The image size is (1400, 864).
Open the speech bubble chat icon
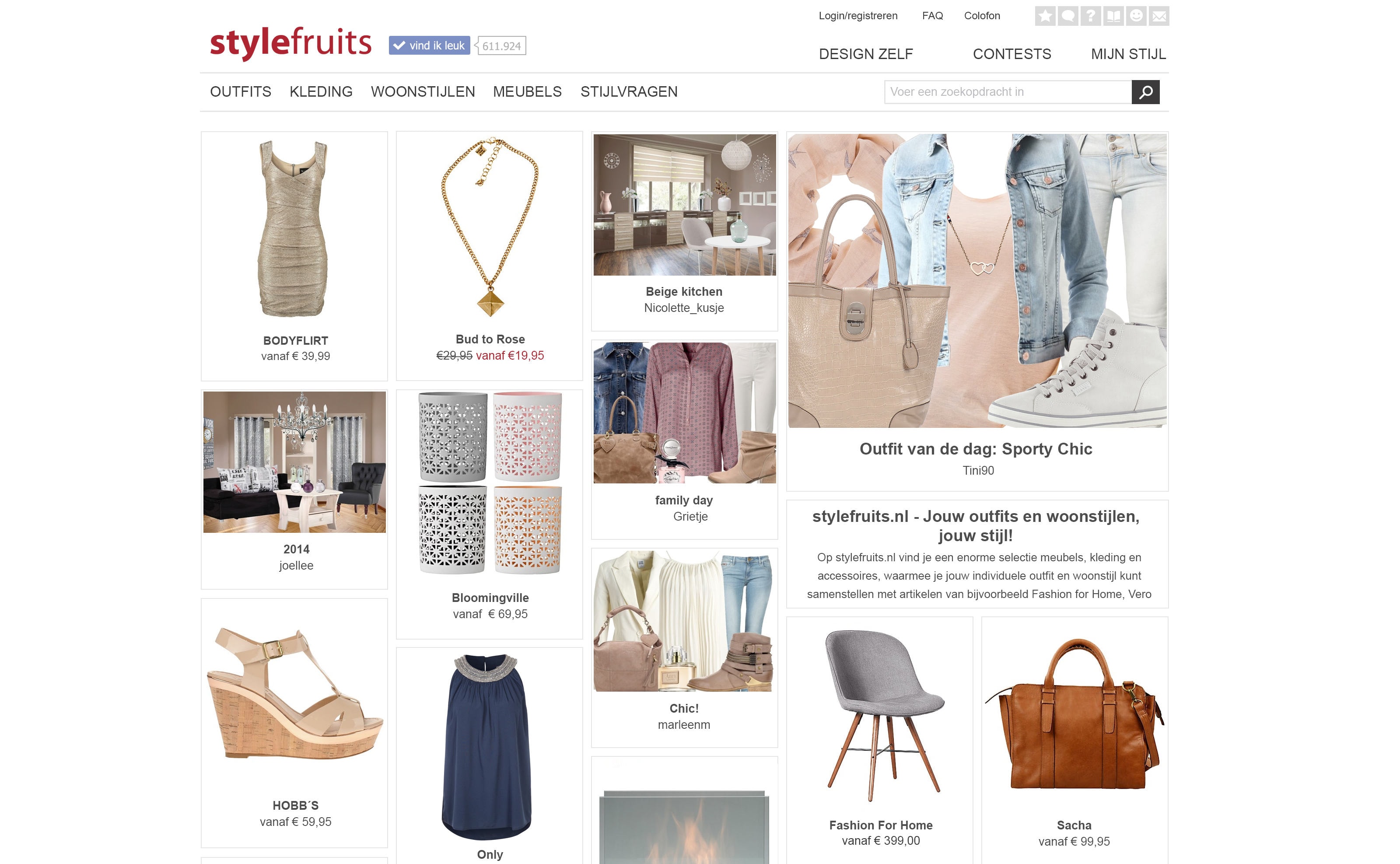click(1067, 16)
